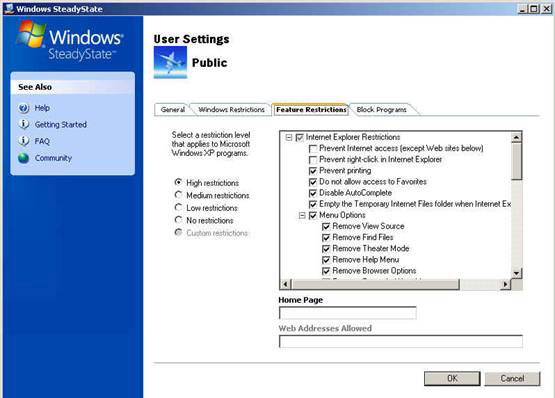The width and height of the screenshot is (555, 398).
Task: Uncheck Disable AutoComplete
Action: (x=313, y=193)
